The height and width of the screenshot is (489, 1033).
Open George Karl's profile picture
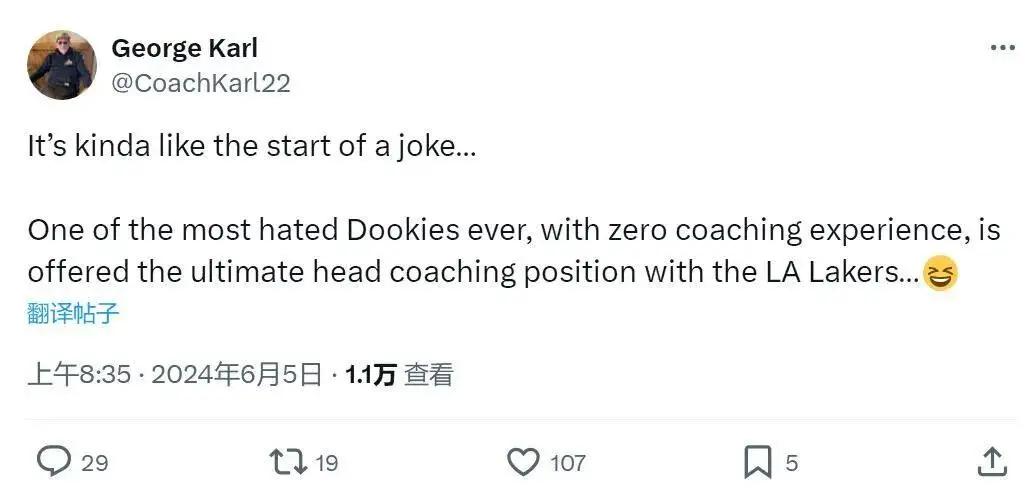[x=62, y=65]
